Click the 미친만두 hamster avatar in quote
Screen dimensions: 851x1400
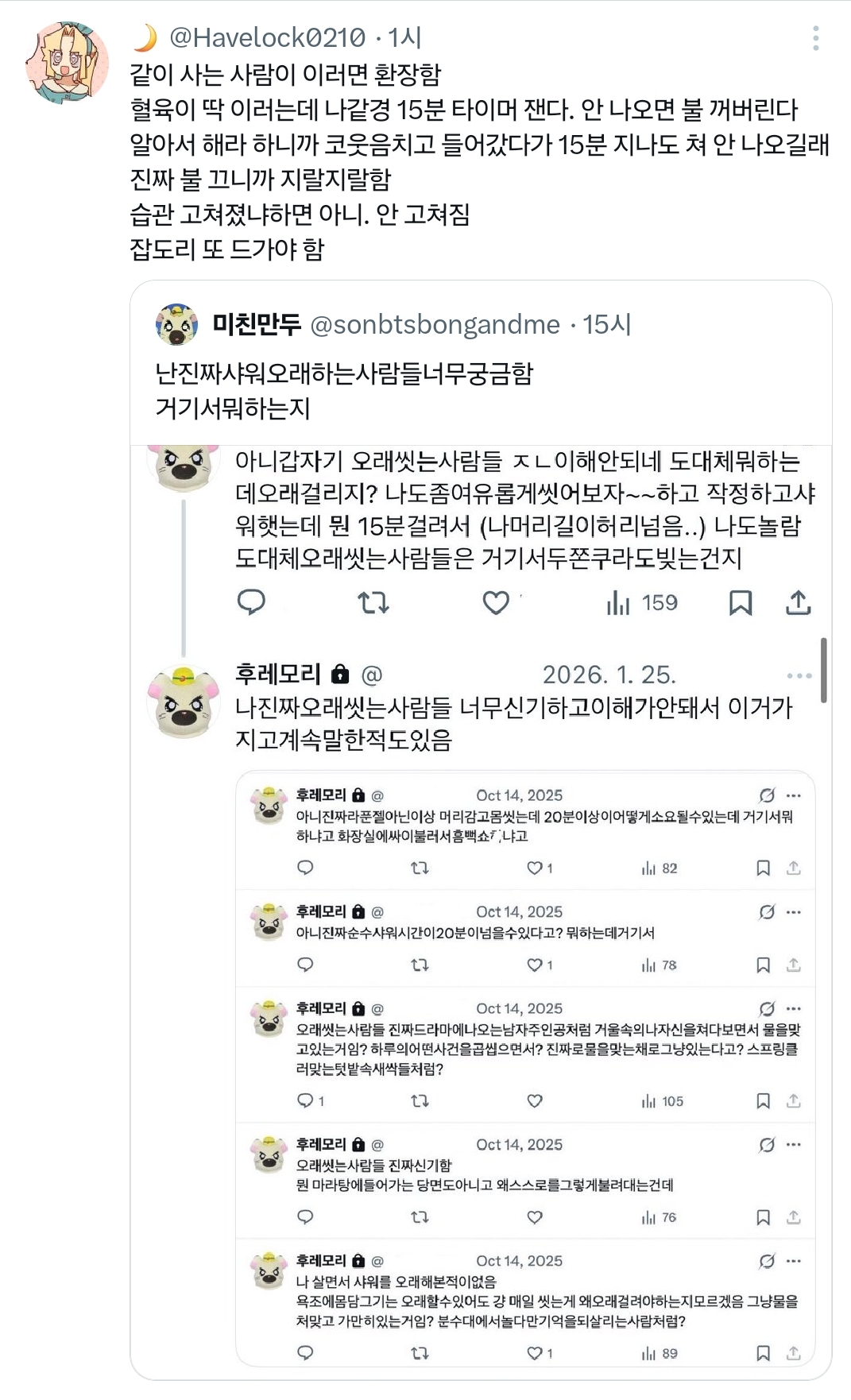point(176,324)
